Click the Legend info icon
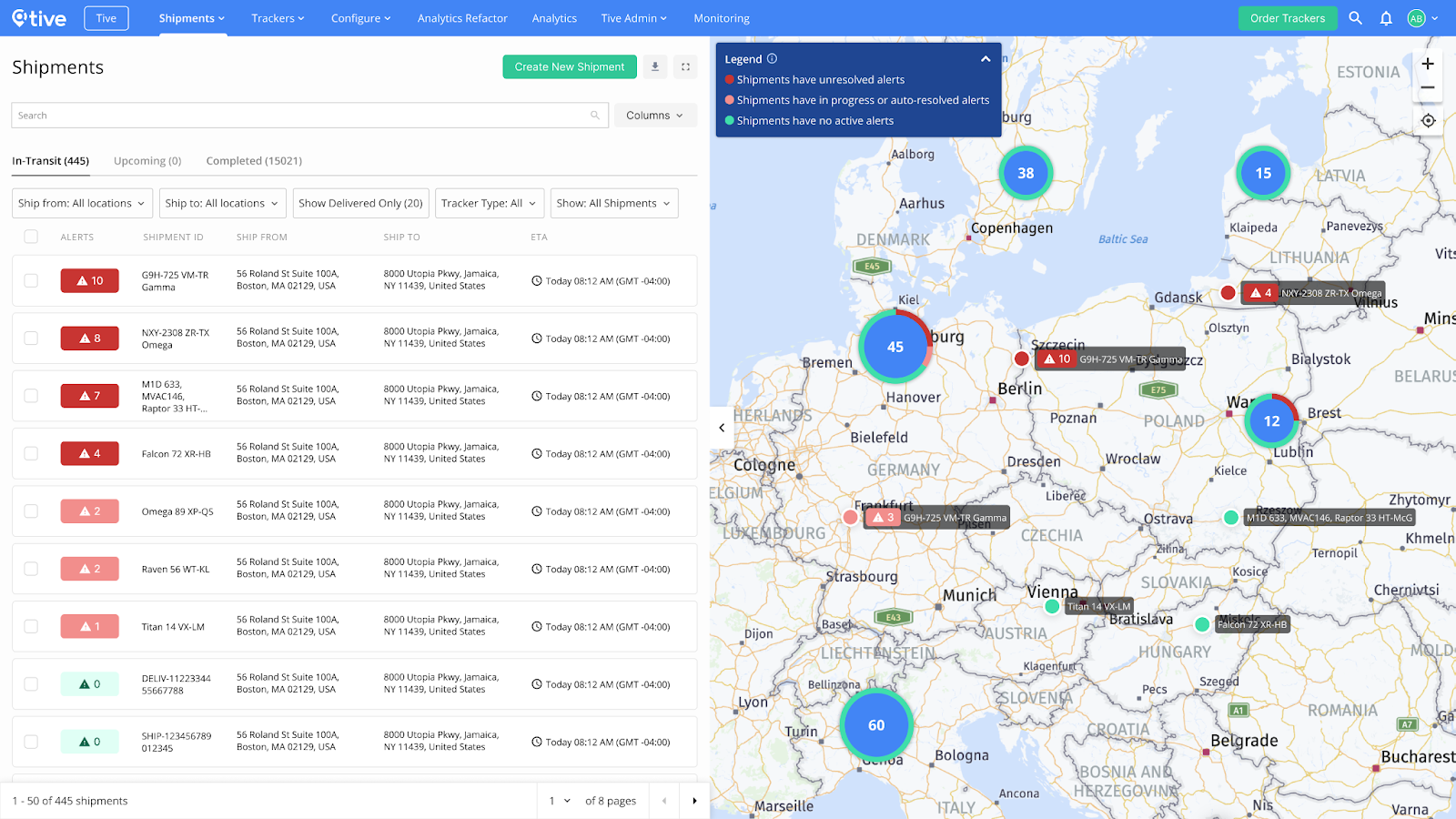This screenshot has width=1456, height=819. 773,57
